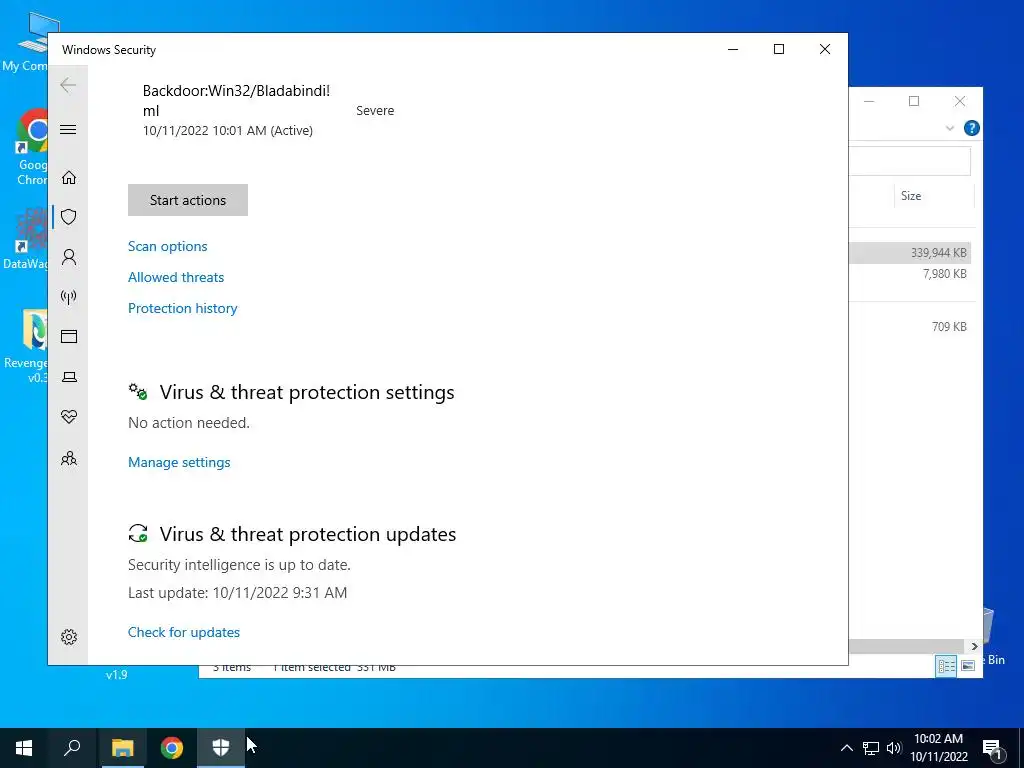Viewport: 1024px width, 768px height.
Task: Open the taskbar search magnifier
Action: pyautogui.click(x=72, y=748)
